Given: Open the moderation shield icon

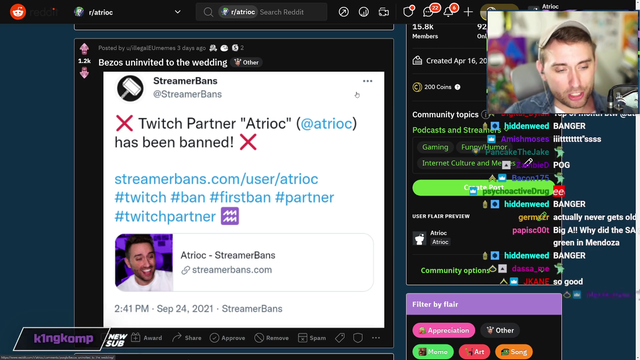Looking at the screenshot, I should [x=408, y=12].
